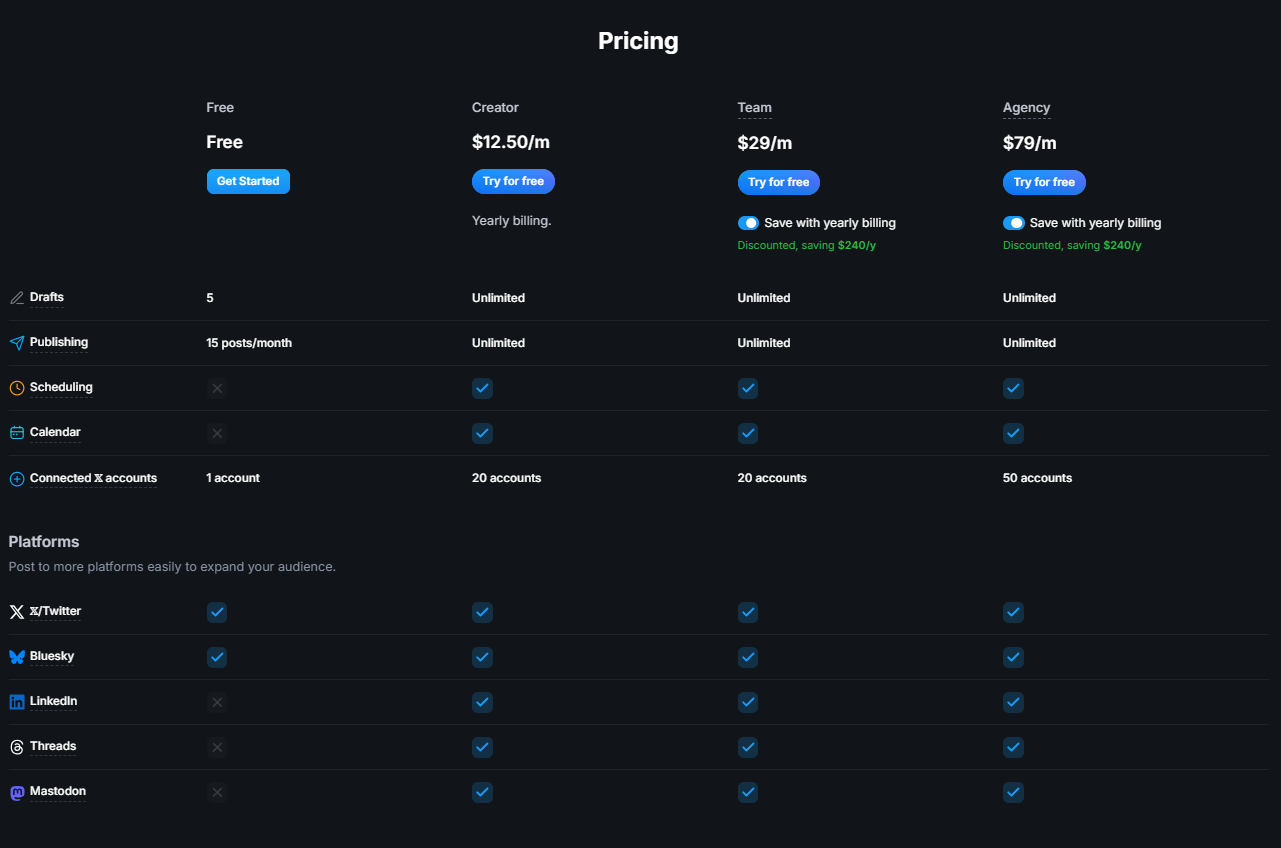Screen dimensions: 1281x848
Task: Click the Team plan name label
Action: 755,107
